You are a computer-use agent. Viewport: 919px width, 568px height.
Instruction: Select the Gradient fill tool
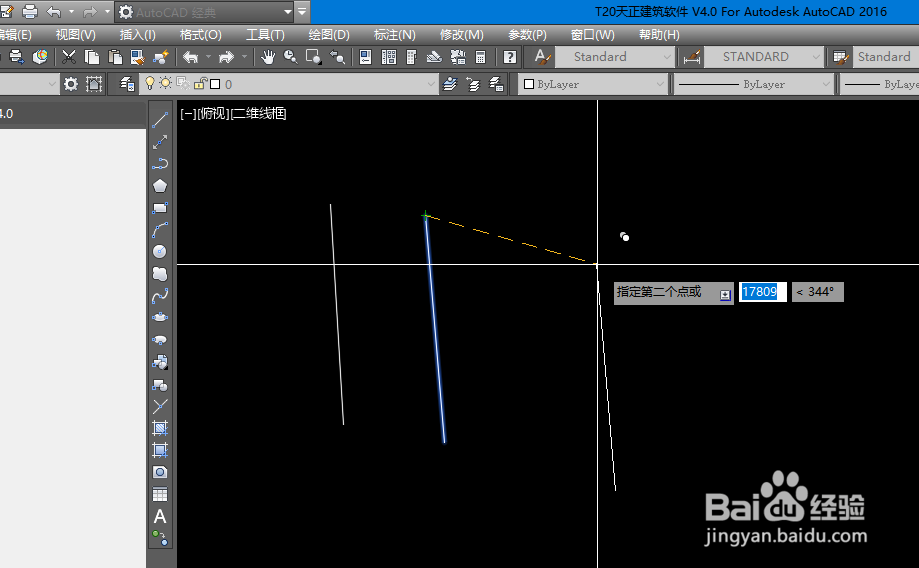(x=160, y=450)
